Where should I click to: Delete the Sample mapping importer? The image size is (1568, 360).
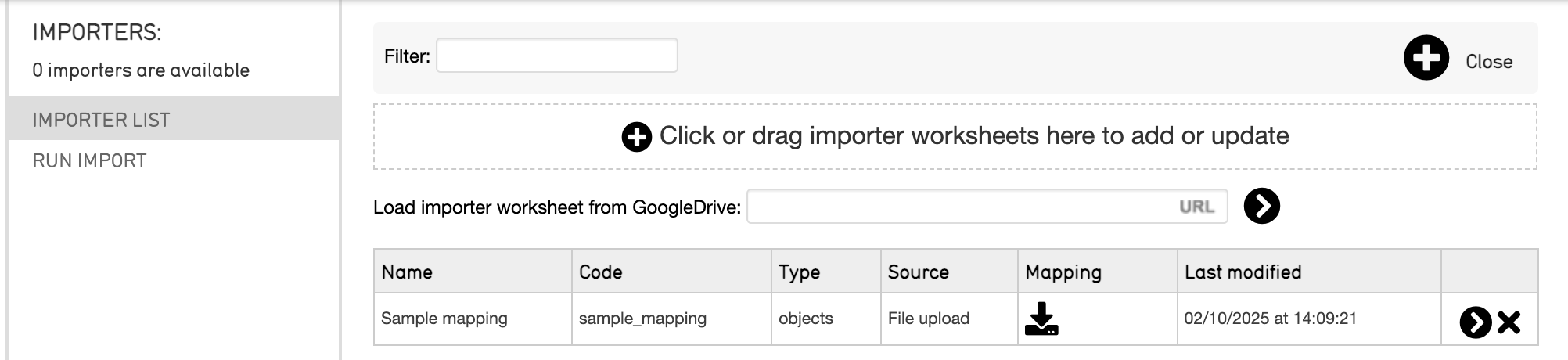[x=1509, y=322]
